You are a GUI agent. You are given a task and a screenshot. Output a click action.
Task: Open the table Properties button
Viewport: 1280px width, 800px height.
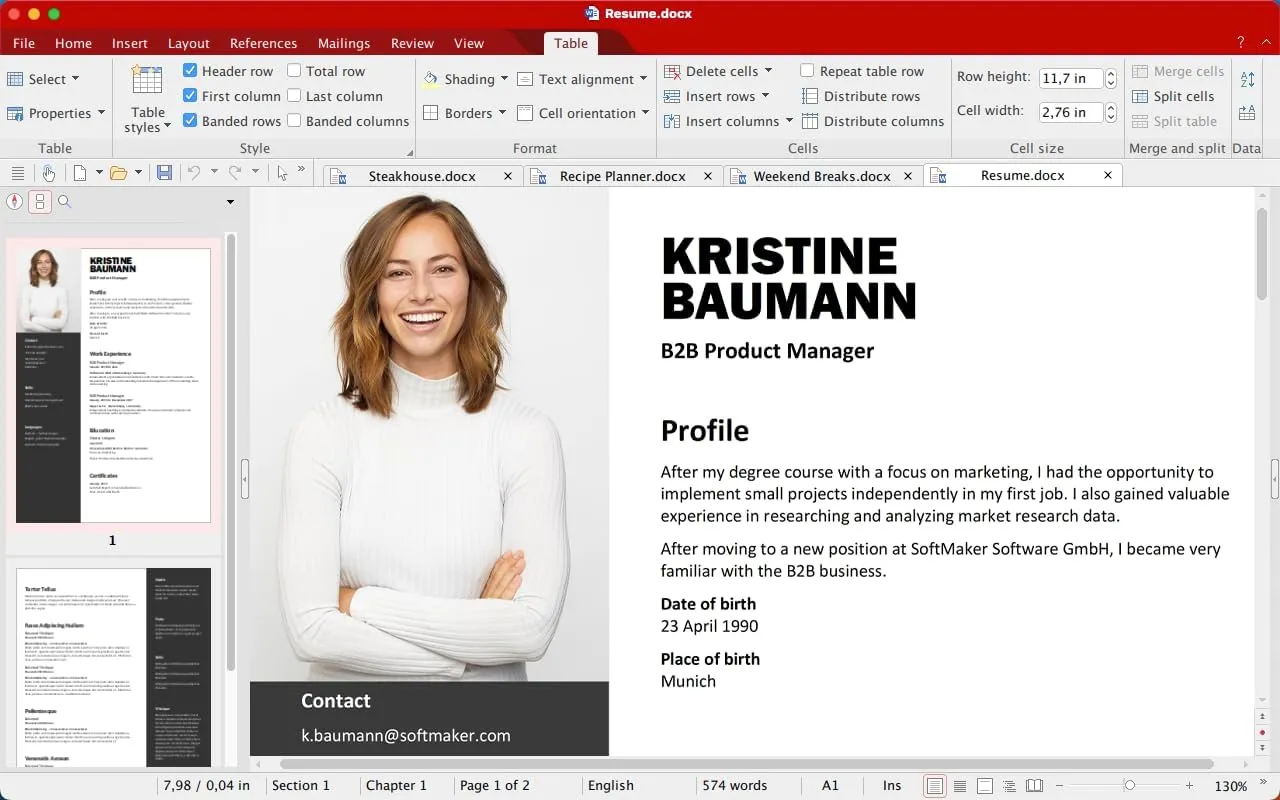click(x=56, y=113)
